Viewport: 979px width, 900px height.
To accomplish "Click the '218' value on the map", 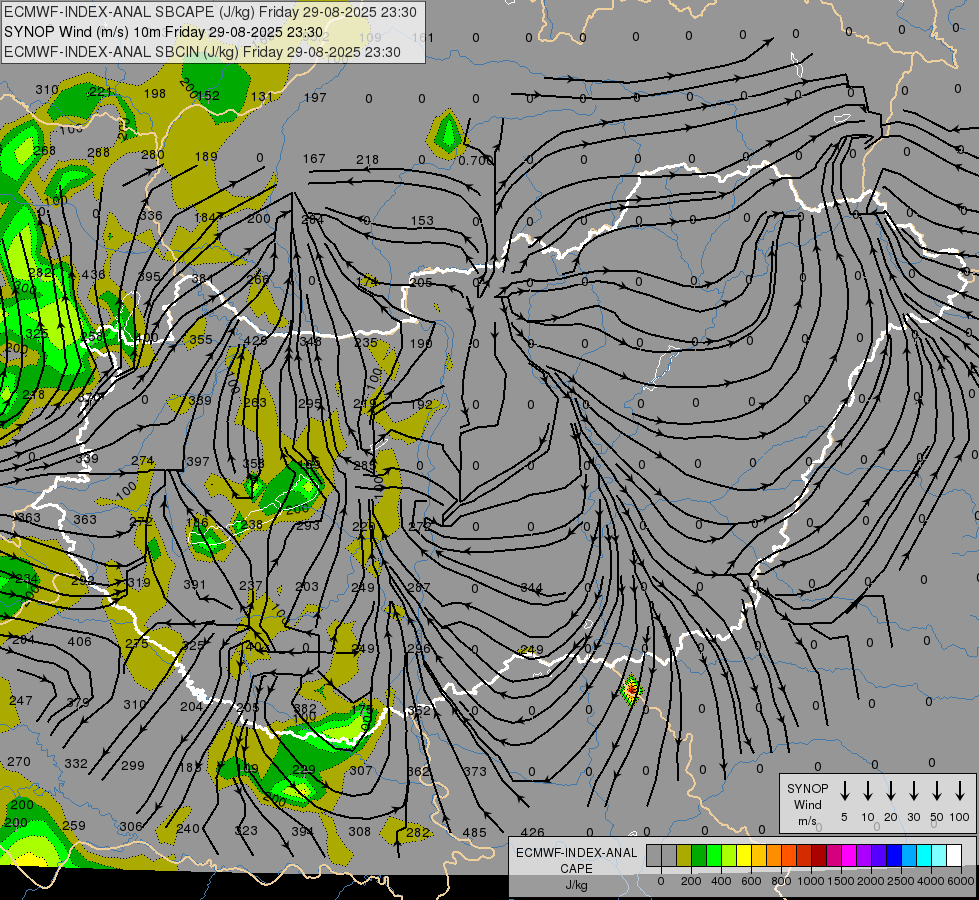I will 367,160.
